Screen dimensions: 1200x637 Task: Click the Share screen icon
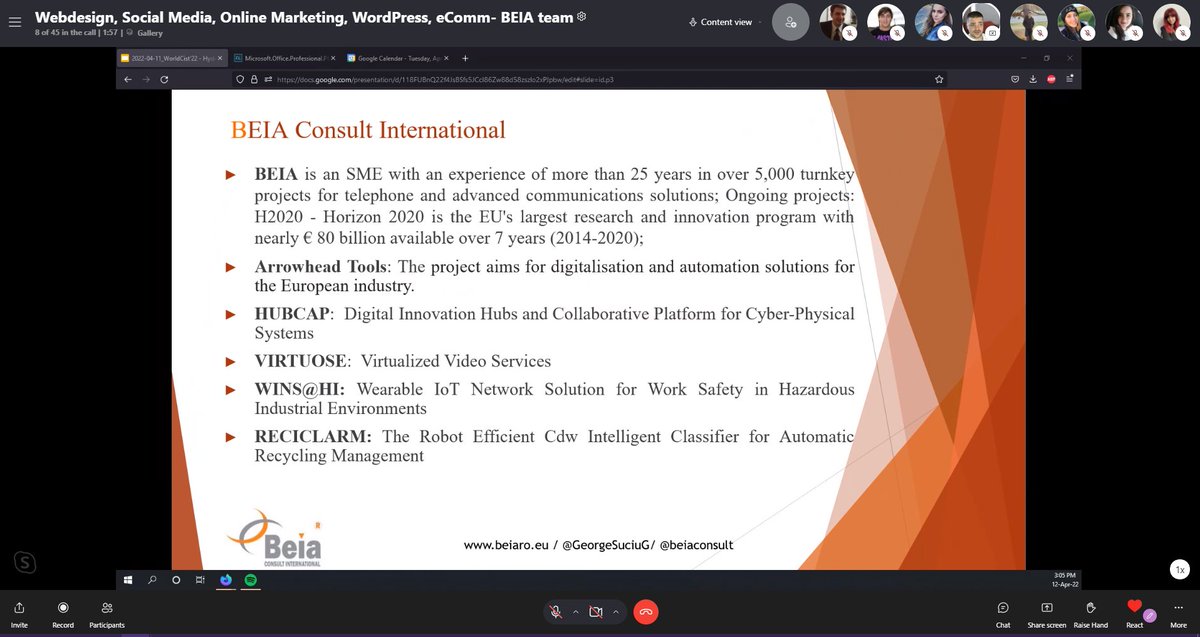1047,607
